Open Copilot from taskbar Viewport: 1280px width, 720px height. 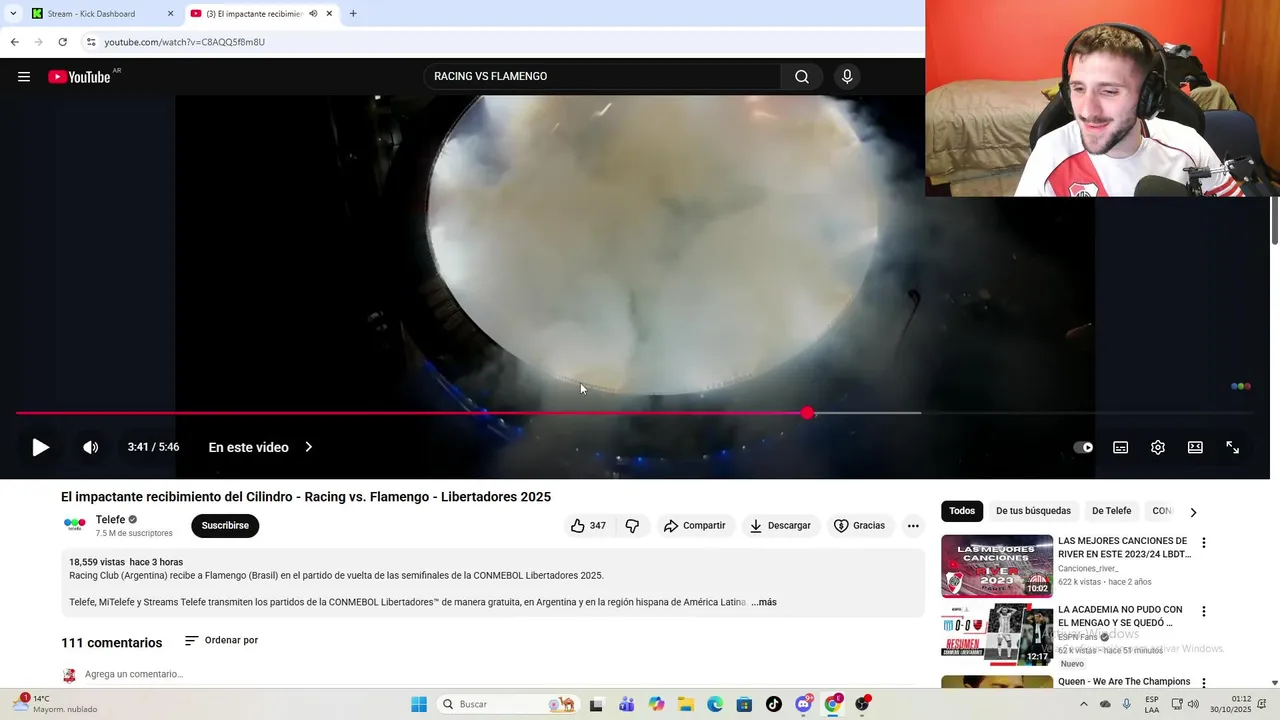coord(656,704)
